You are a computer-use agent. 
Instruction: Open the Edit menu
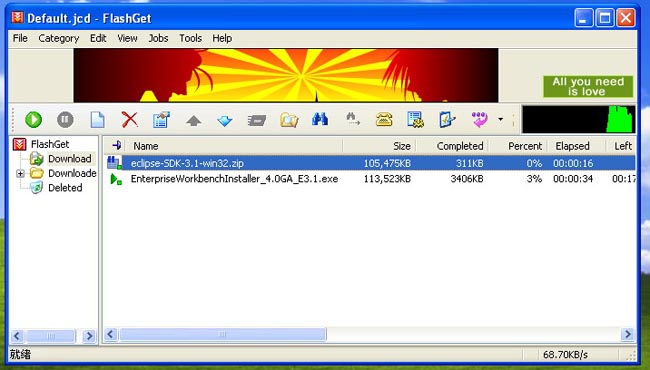[x=98, y=38]
